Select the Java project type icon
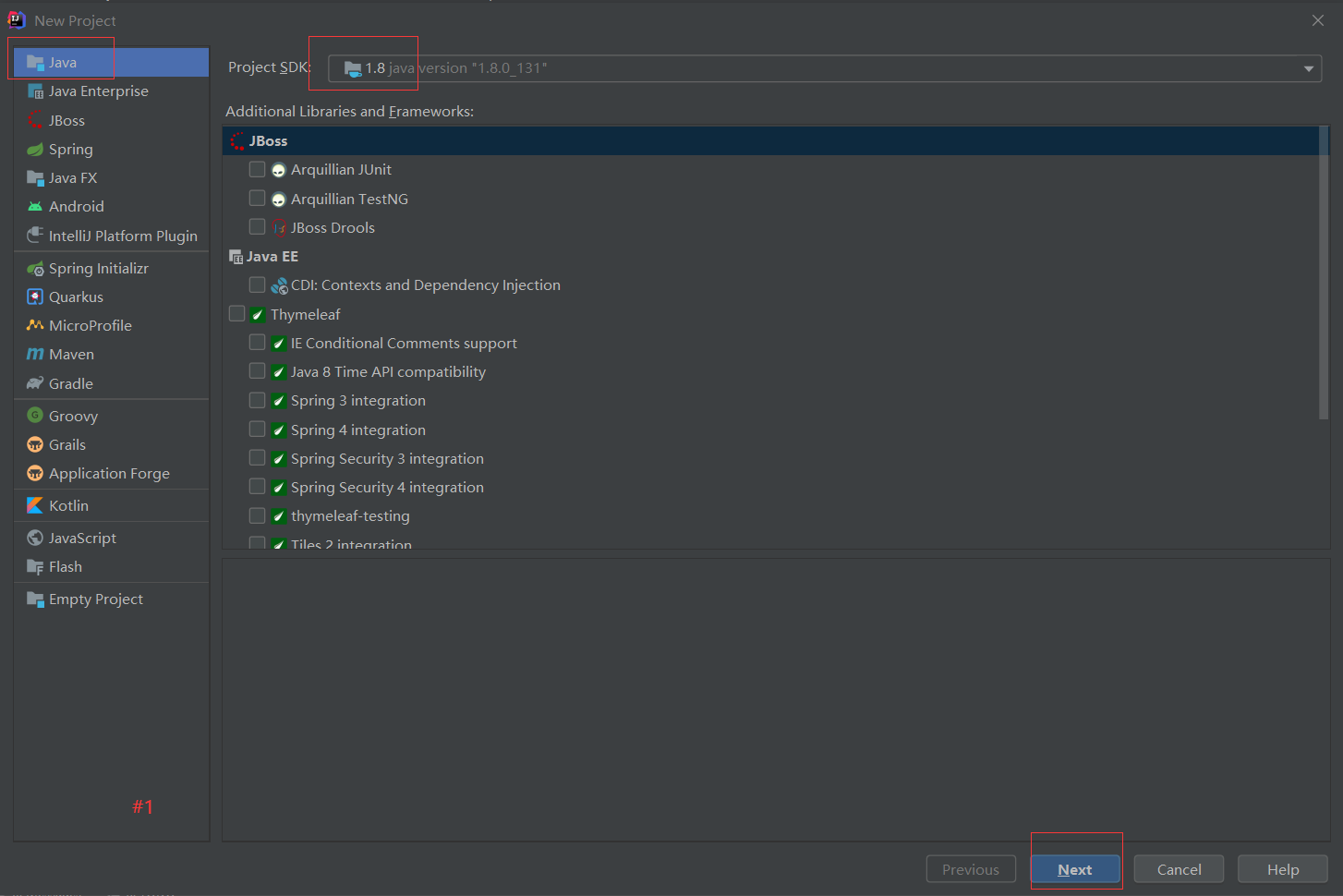This screenshot has height=896, width=1343. [x=36, y=62]
